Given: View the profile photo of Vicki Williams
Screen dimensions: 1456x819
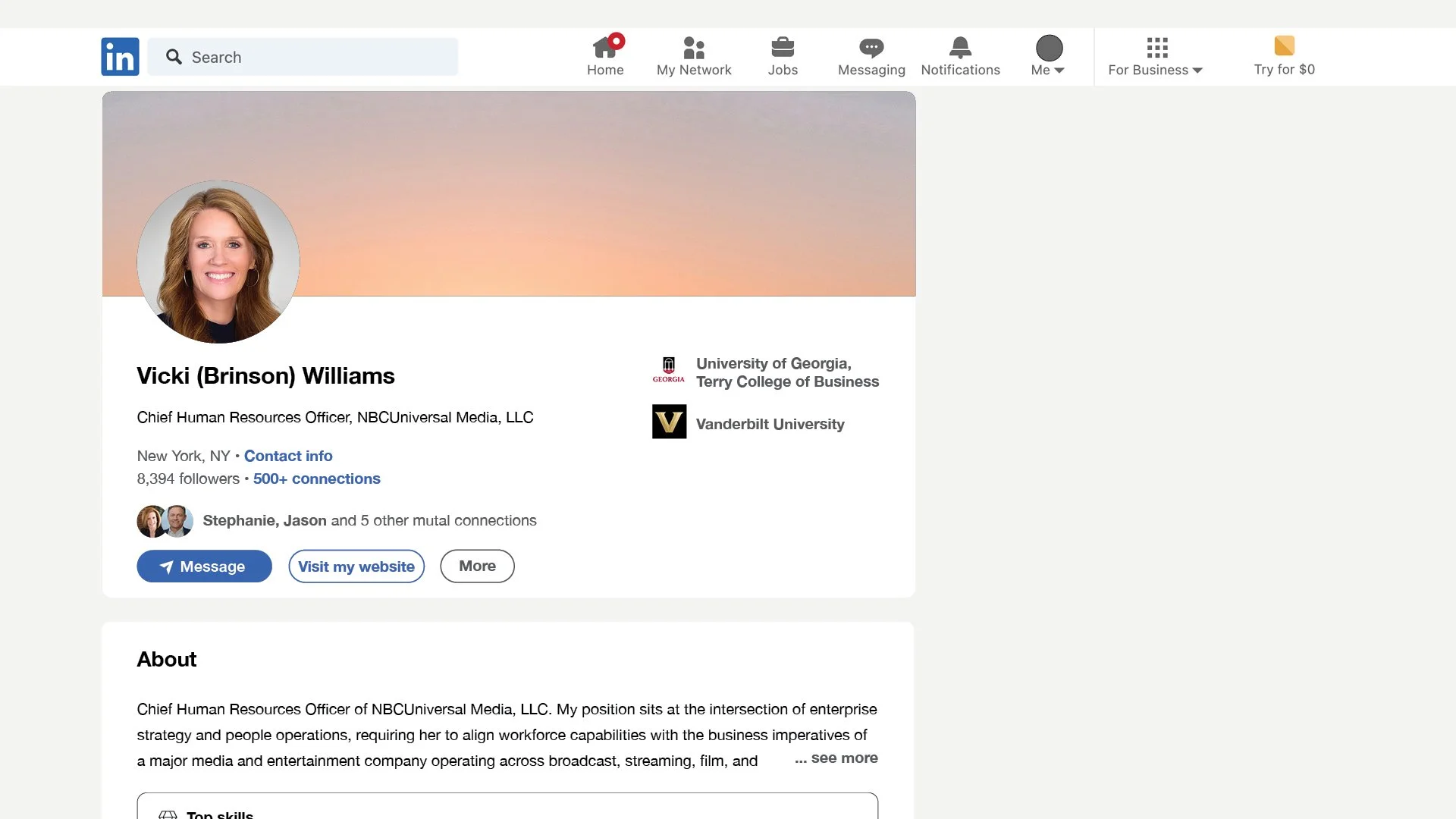Looking at the screenshot, I should [x=218, y=262].
